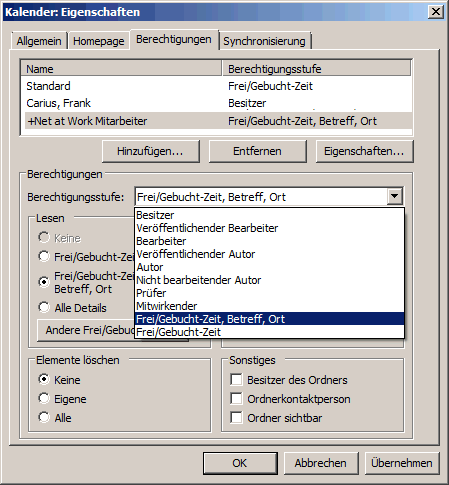
Task: Open Eigenschaften... for selected user
Action: [364, 151]
